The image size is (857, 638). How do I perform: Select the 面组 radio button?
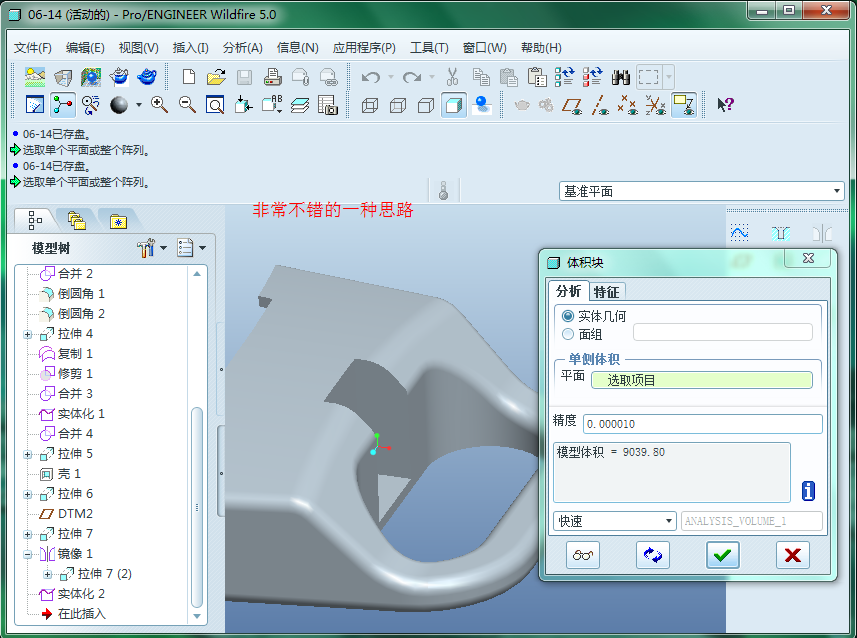569,335
